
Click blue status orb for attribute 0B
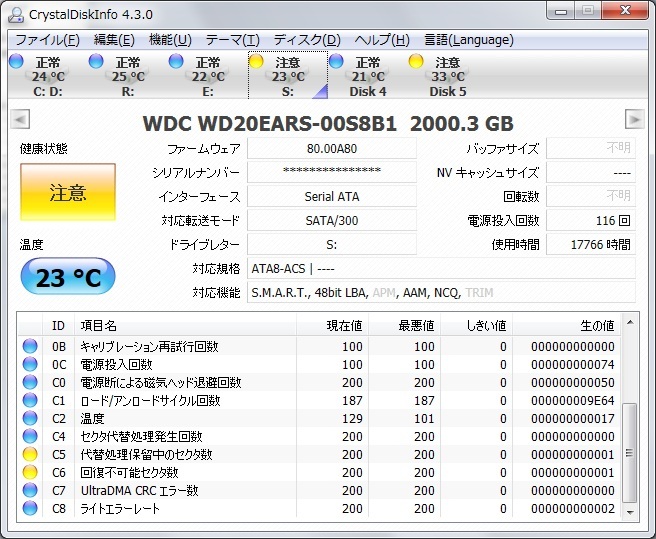pos(30,347)
